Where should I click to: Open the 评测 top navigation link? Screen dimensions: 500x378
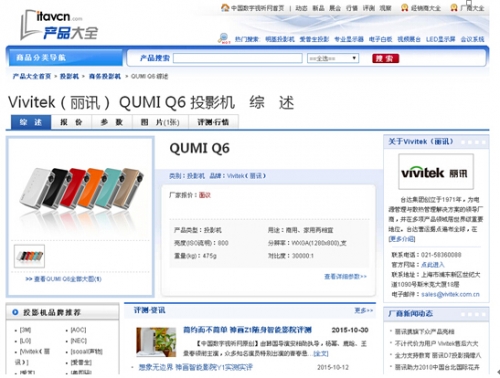[x=369, y=8]
